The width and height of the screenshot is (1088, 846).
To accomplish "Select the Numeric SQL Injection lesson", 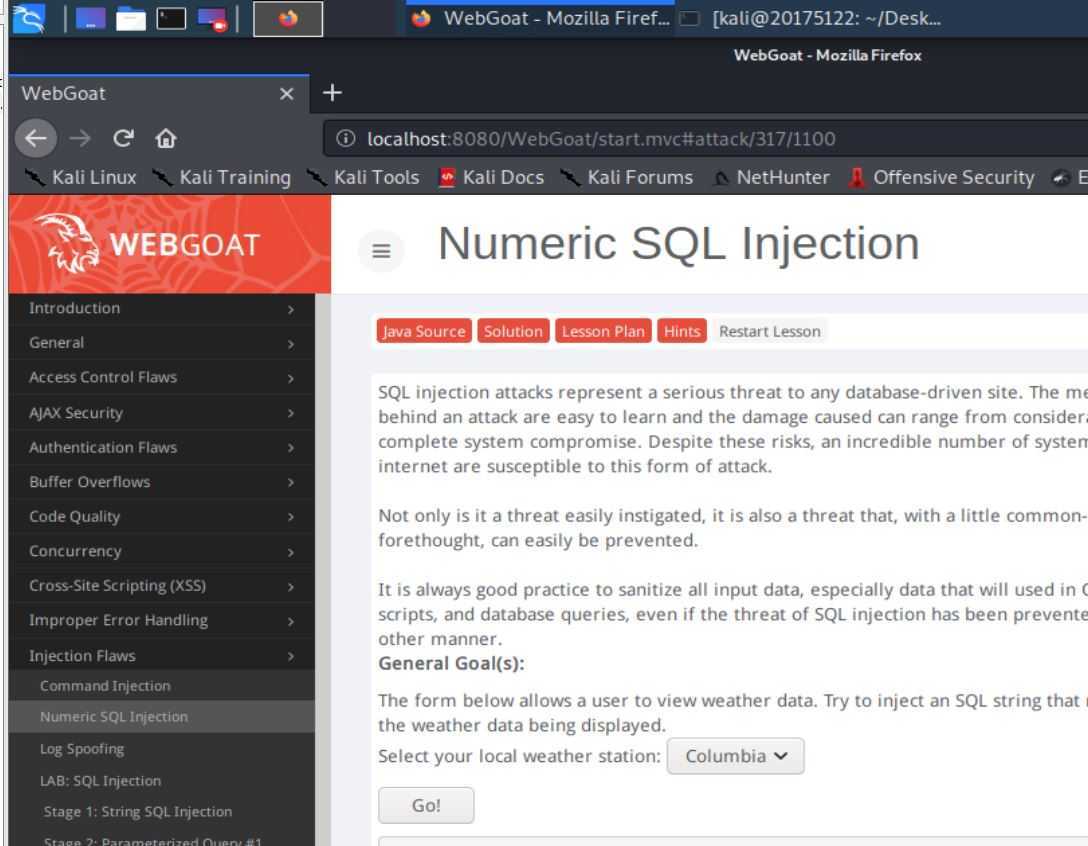I will tap(162, 717).
